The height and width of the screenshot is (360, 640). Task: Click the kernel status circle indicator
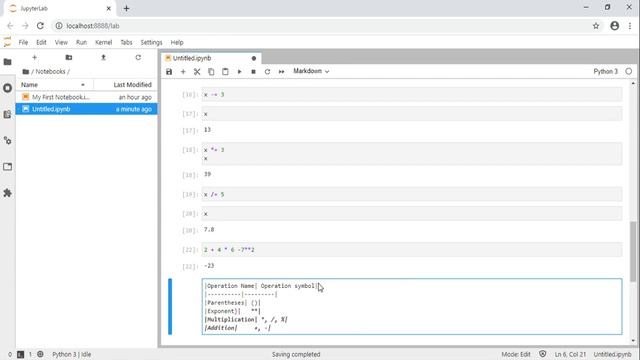pyautogui.click(x=629, y=71)
